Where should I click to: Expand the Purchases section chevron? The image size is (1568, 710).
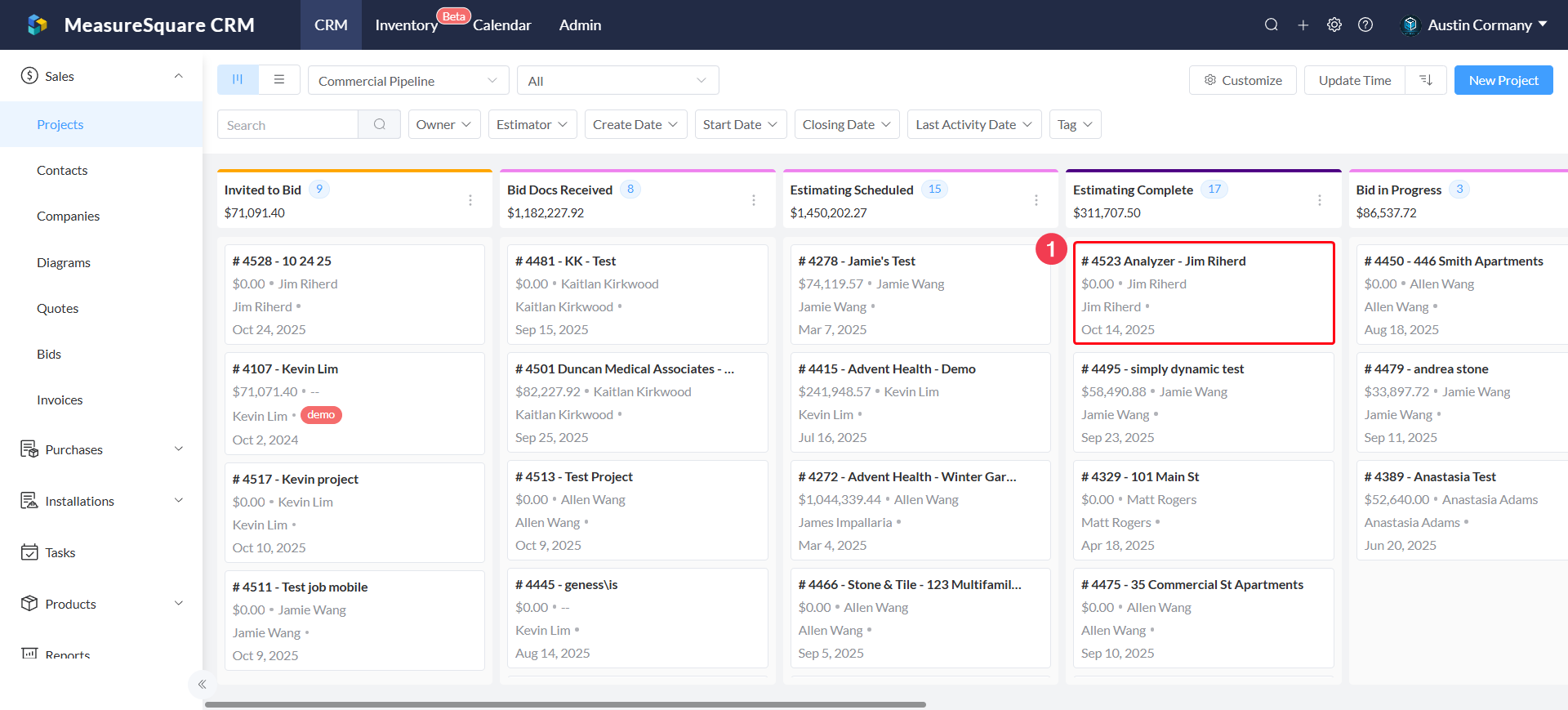point(179,449)
